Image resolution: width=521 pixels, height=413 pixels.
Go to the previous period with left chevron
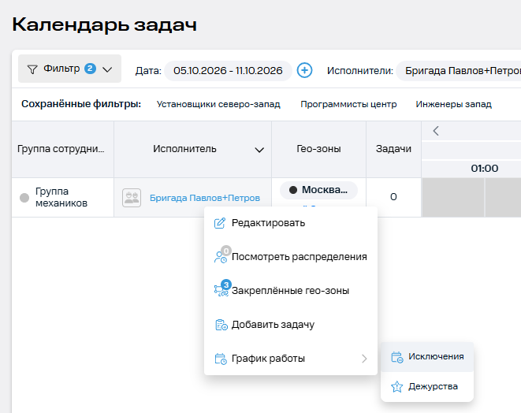tap(436, 131)
